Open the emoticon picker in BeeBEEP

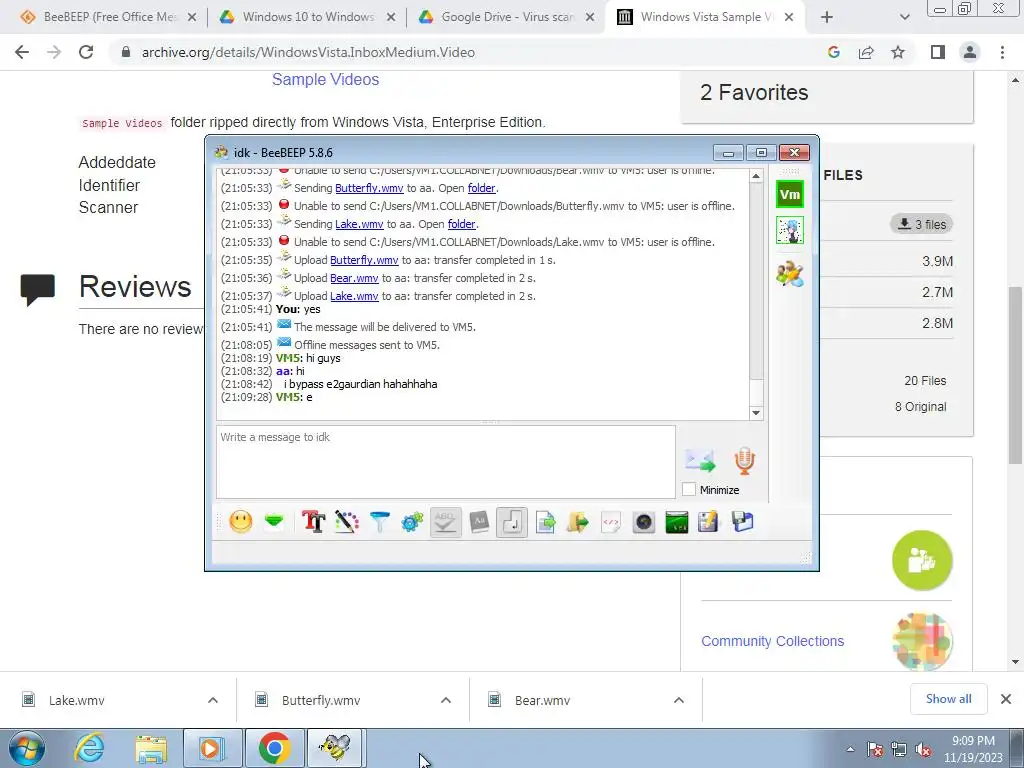(x=241, y=522)
